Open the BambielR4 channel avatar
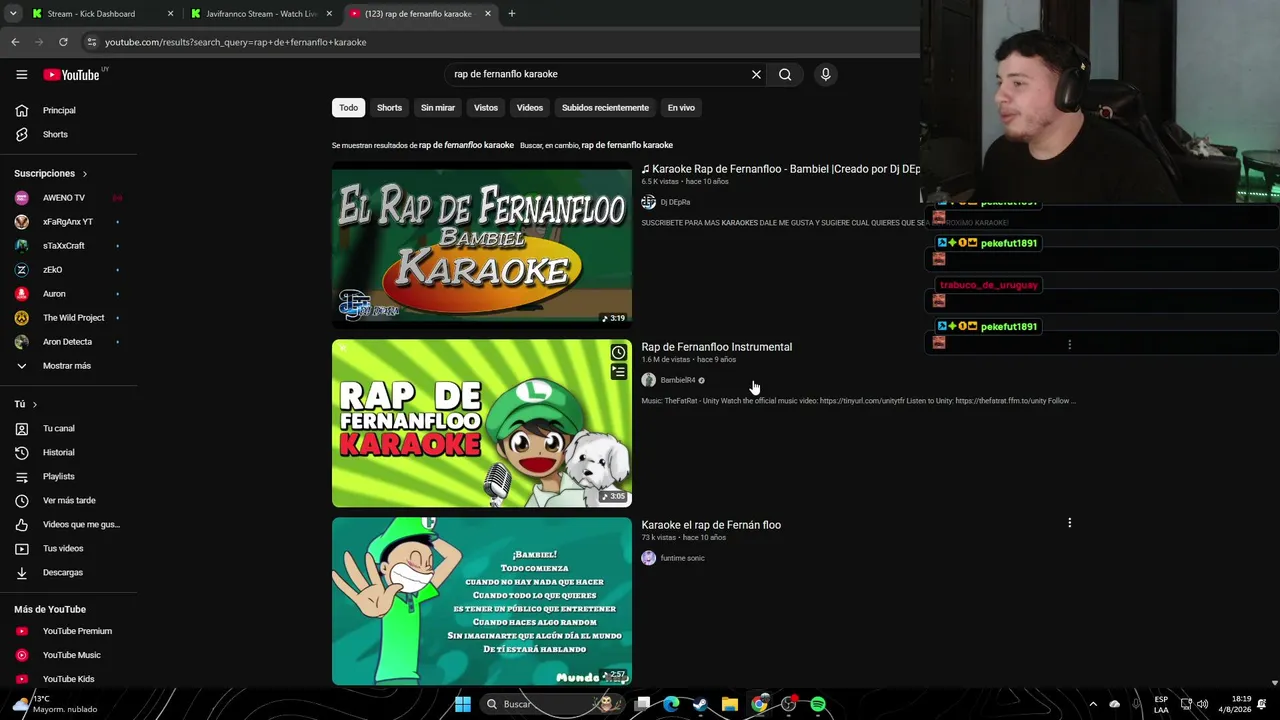The image size is (1280, 720). point(648,380)
